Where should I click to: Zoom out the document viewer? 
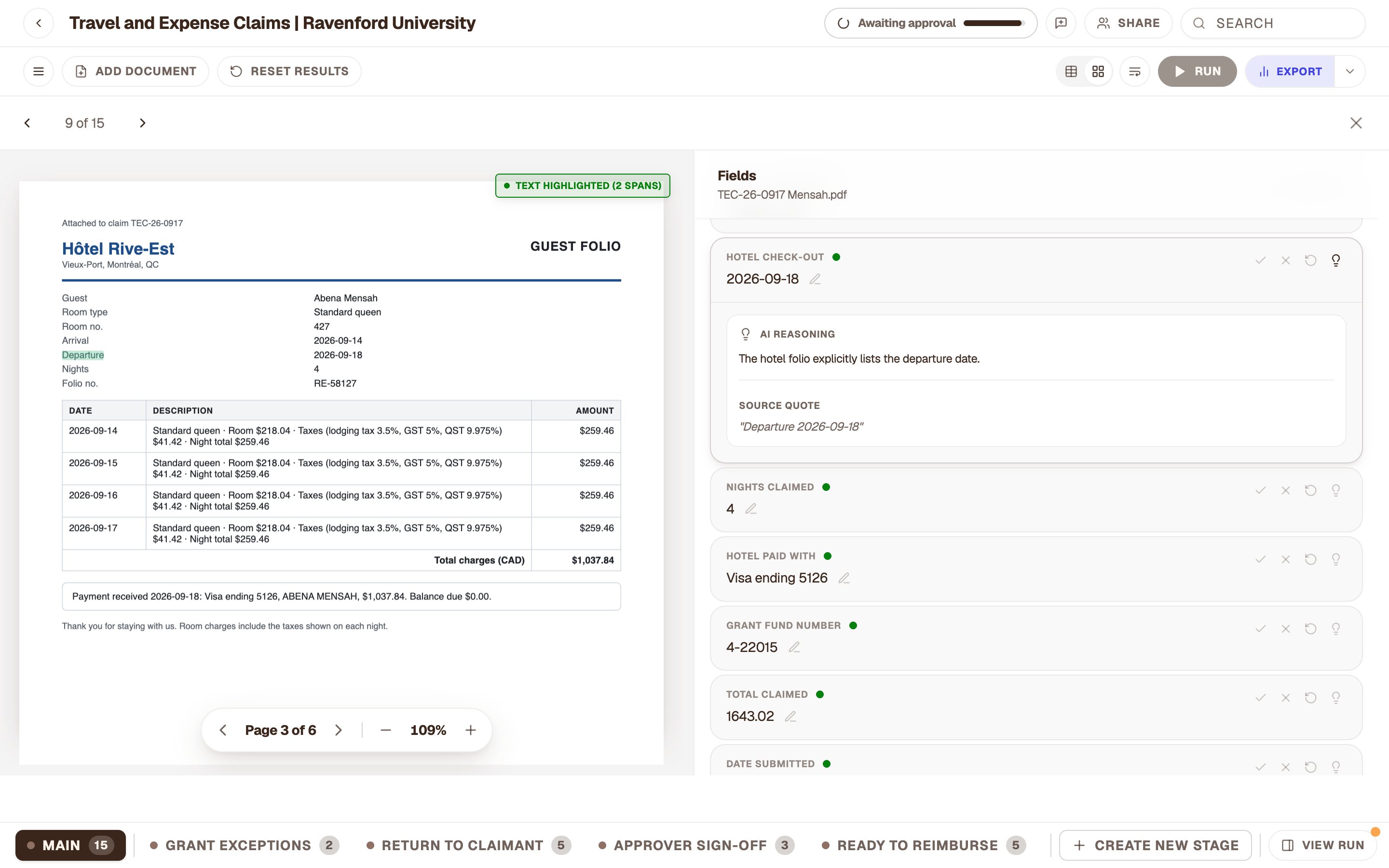[x=386, y=730]
